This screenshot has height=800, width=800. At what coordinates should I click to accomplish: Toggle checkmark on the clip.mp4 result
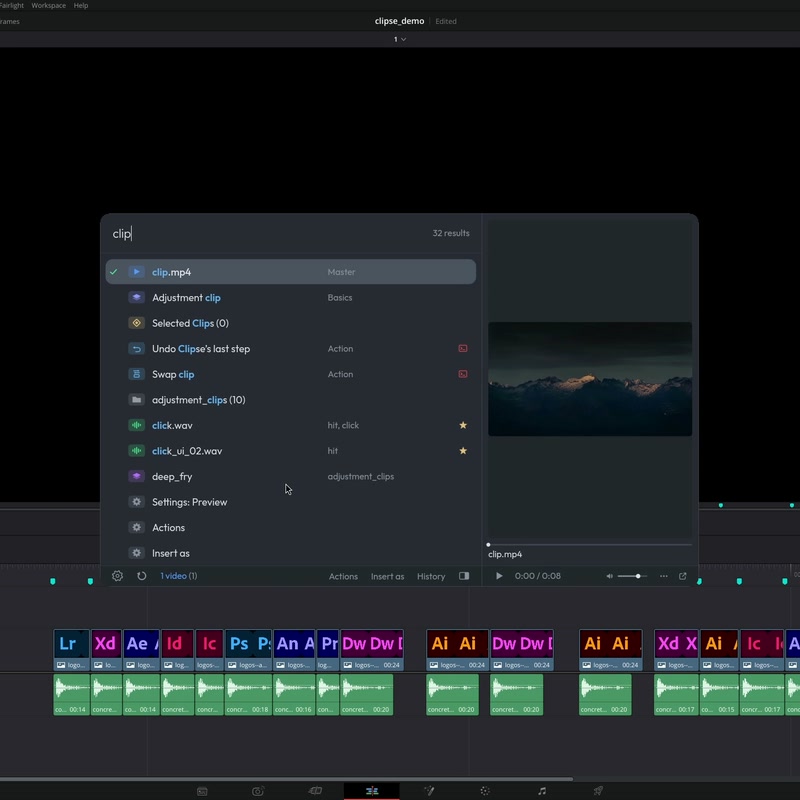point(114,272)
